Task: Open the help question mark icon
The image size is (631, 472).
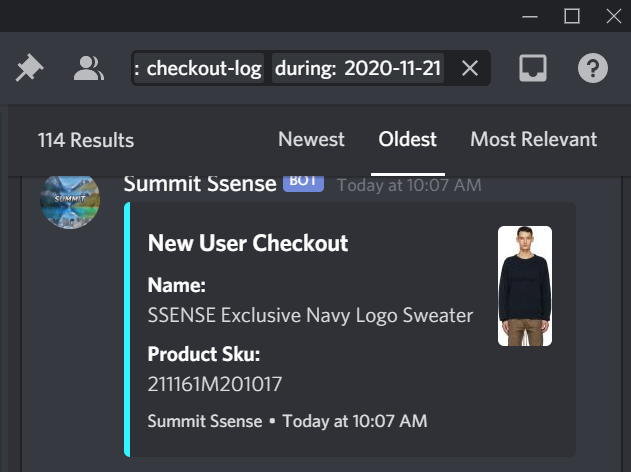Action: coord(593,68)
